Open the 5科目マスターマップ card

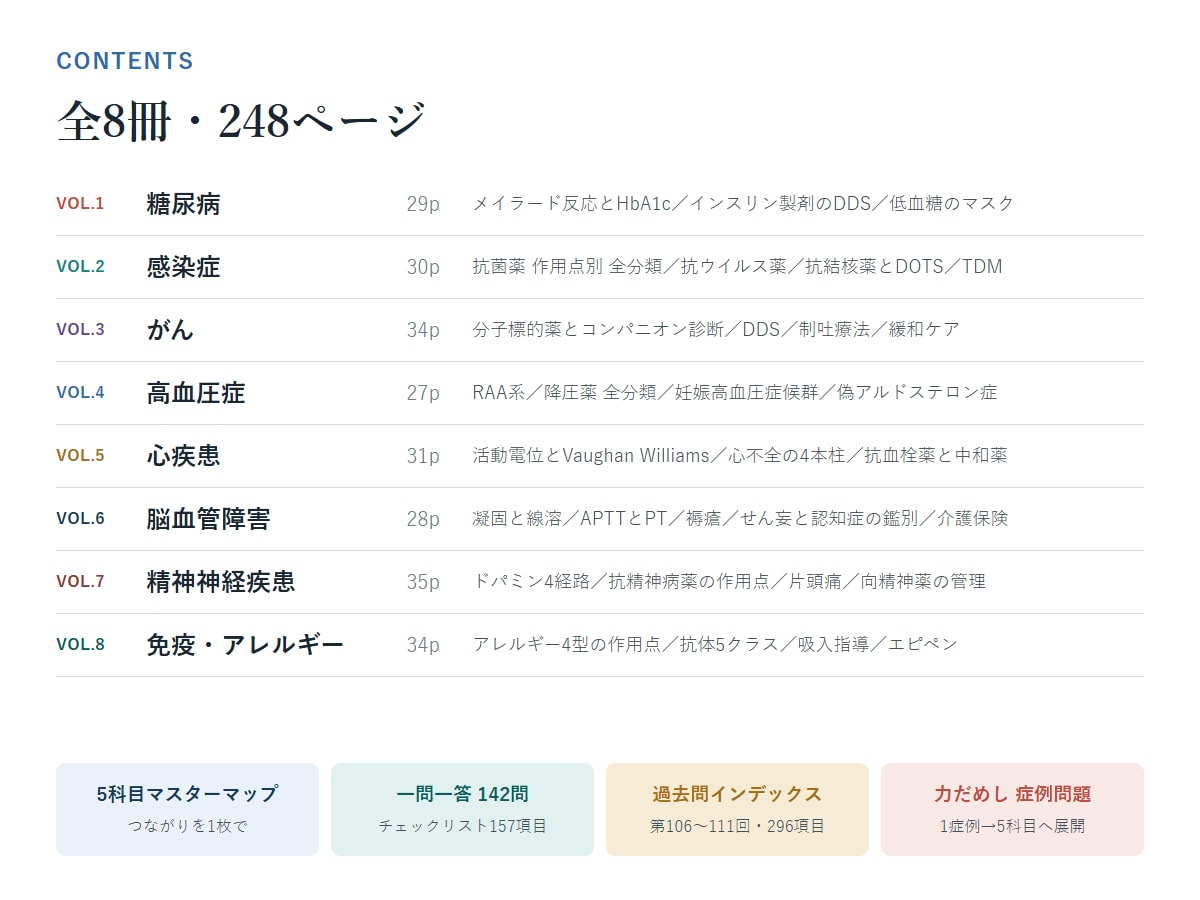click(x=187, y=809)
